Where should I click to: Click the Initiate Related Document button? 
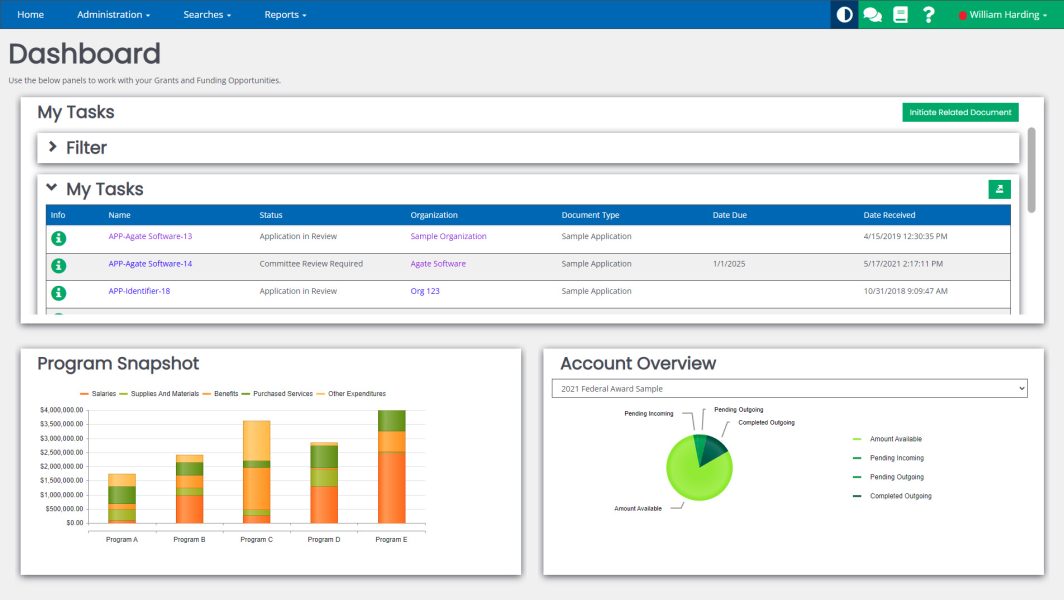point(960,112)
